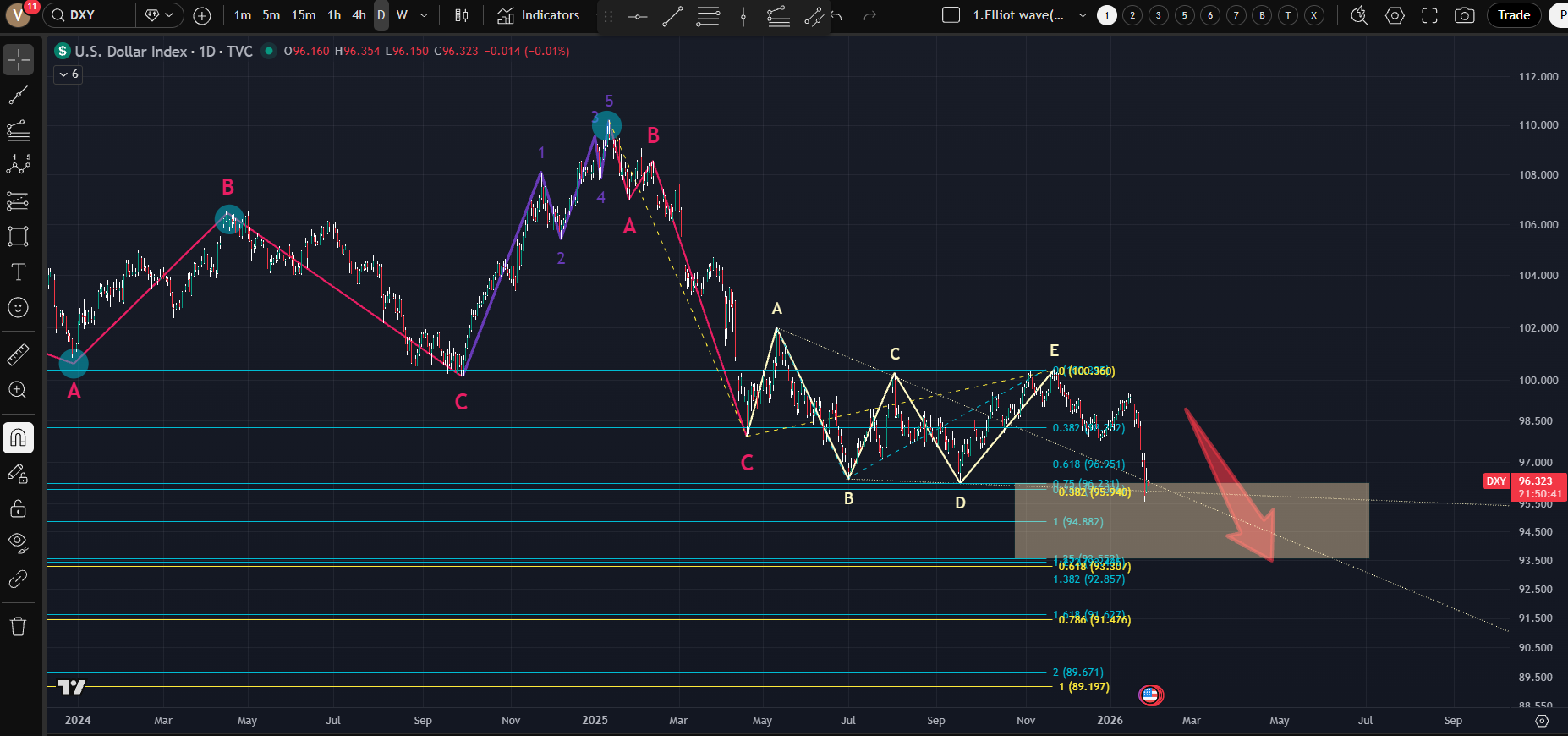
Task: Toggle magnet mode in left toolbar
Action: click(x=18, y=437)
